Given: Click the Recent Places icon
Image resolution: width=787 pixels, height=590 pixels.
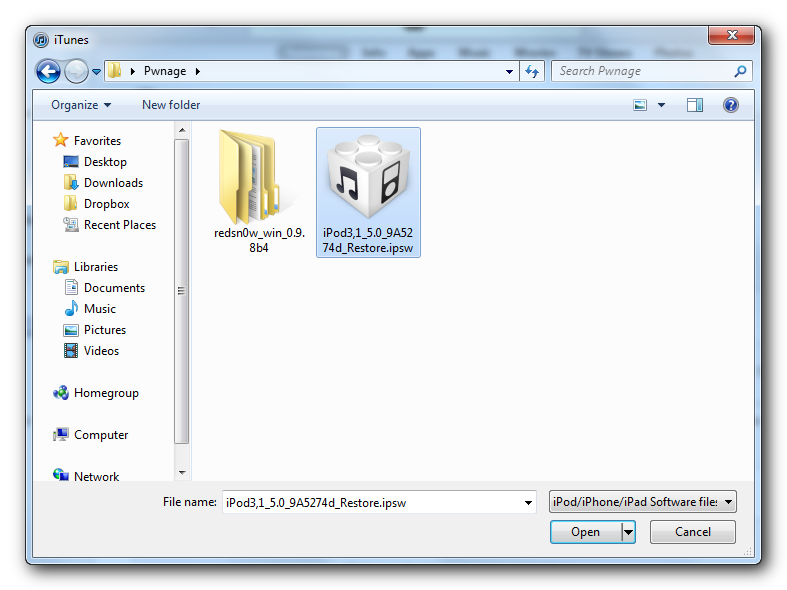Looking at the screenshot, I should click(x=71, y=225).
